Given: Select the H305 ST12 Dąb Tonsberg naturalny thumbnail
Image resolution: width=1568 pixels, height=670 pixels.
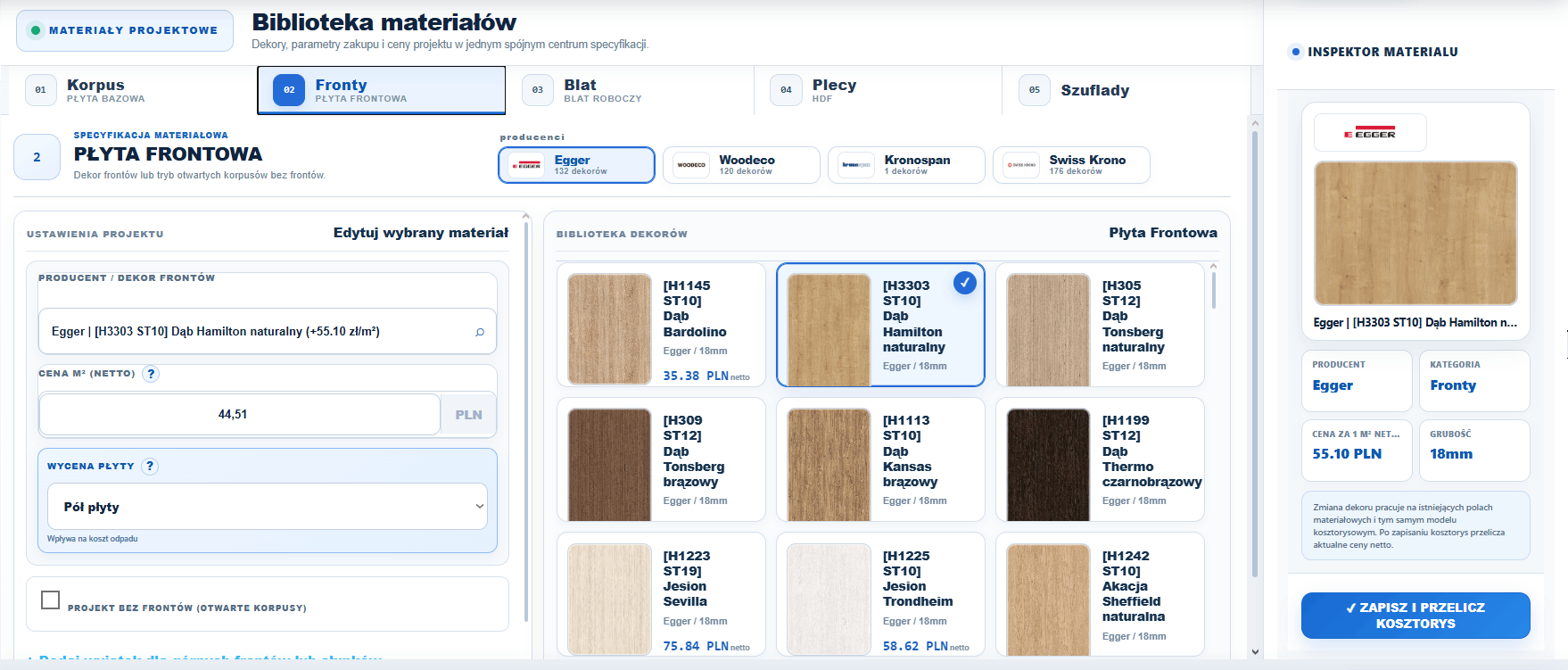Looking at the screenshot, I should 1049,329.
